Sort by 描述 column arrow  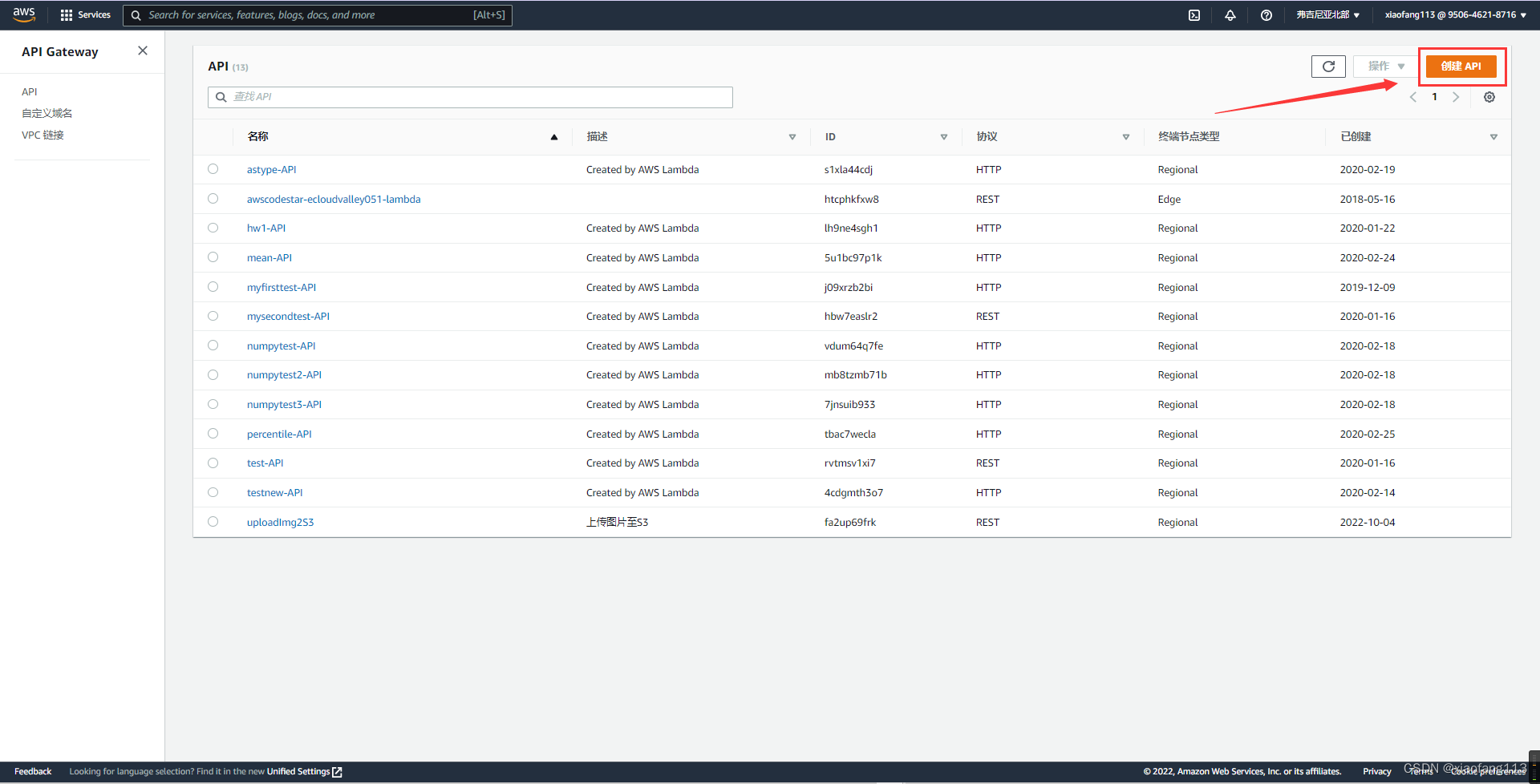(792, 137)
